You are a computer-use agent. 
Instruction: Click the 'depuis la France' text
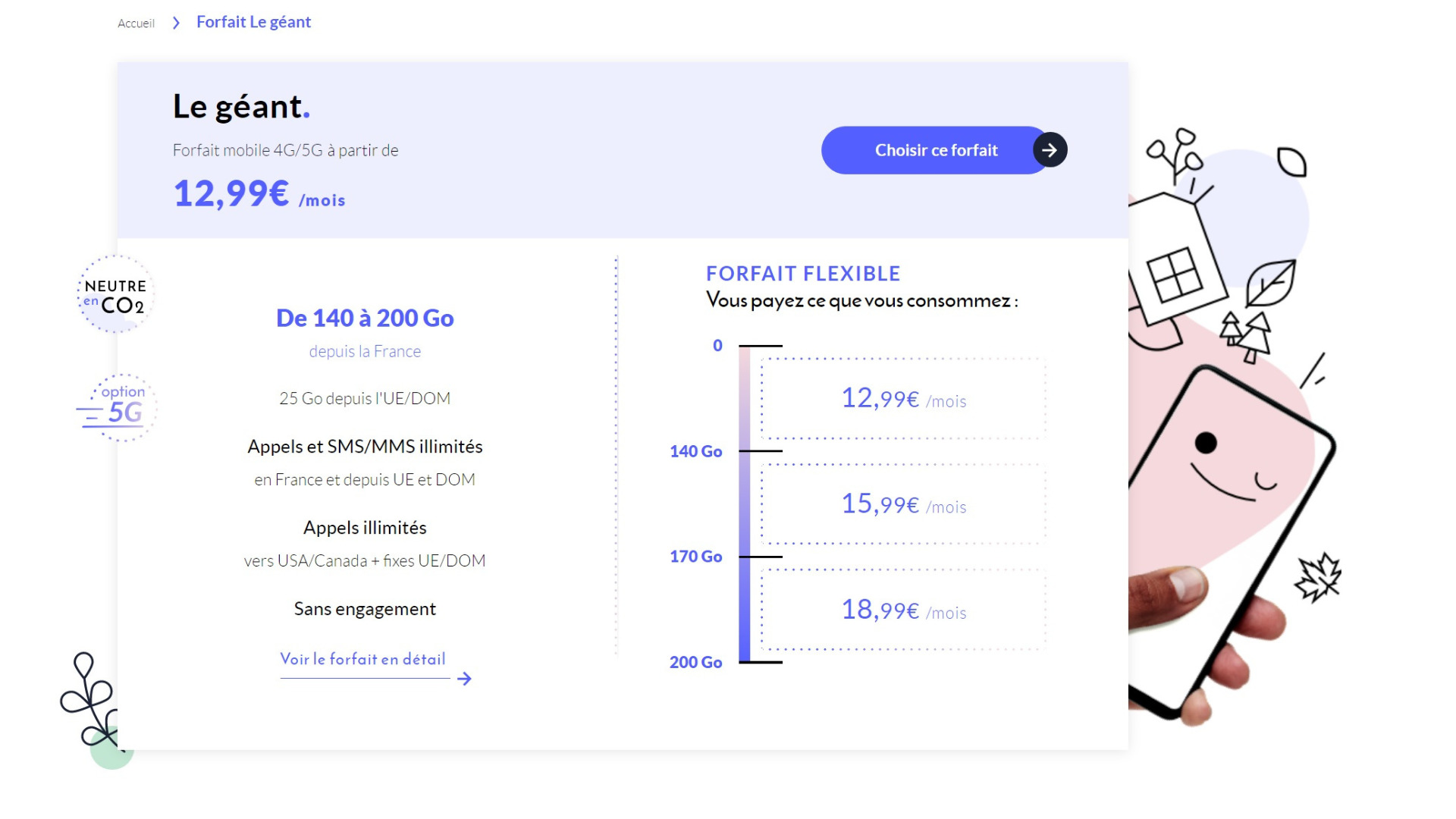365,351
